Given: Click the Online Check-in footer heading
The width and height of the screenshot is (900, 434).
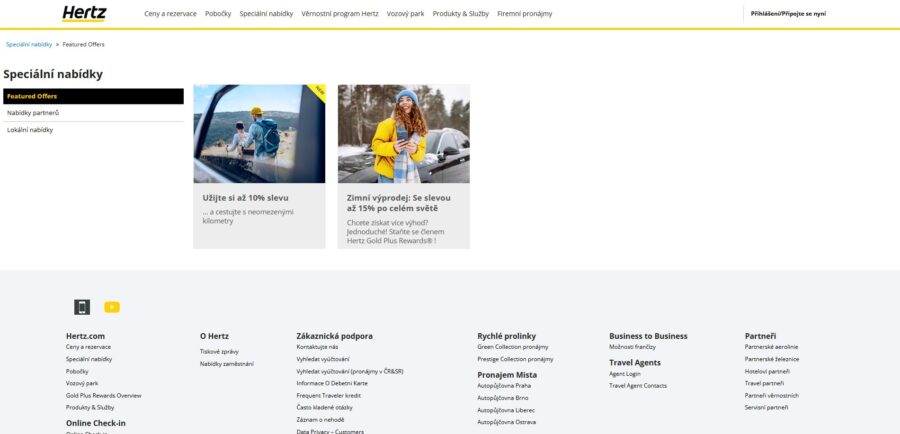Looking at the screenshot, I should [x=96, y=423].
